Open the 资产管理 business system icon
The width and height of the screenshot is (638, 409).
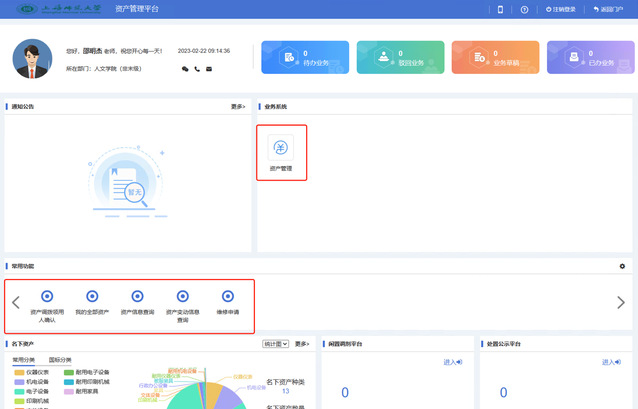[x=281, y=151]
